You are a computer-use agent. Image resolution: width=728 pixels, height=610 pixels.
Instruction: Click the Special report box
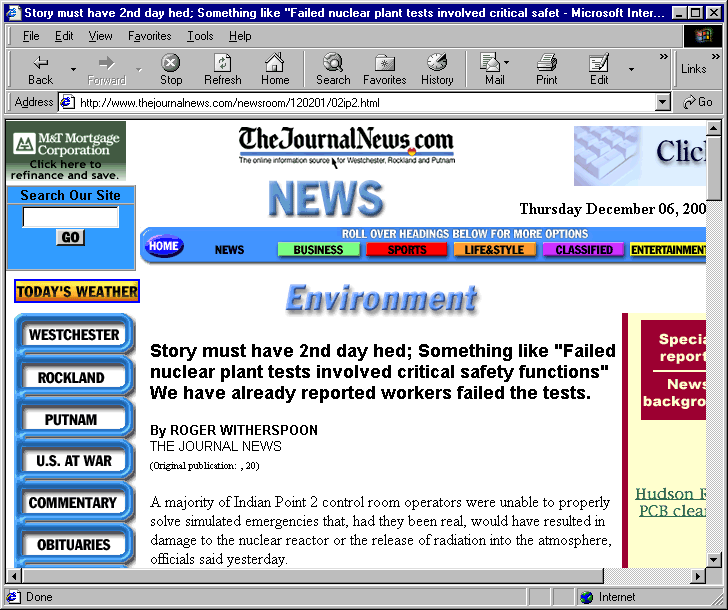pyautogui.click(x=673, y=370)
